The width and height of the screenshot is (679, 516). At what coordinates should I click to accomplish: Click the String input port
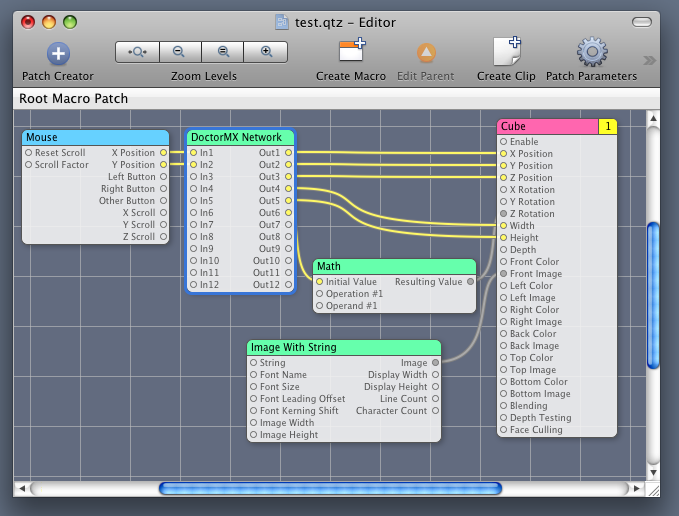253,363
